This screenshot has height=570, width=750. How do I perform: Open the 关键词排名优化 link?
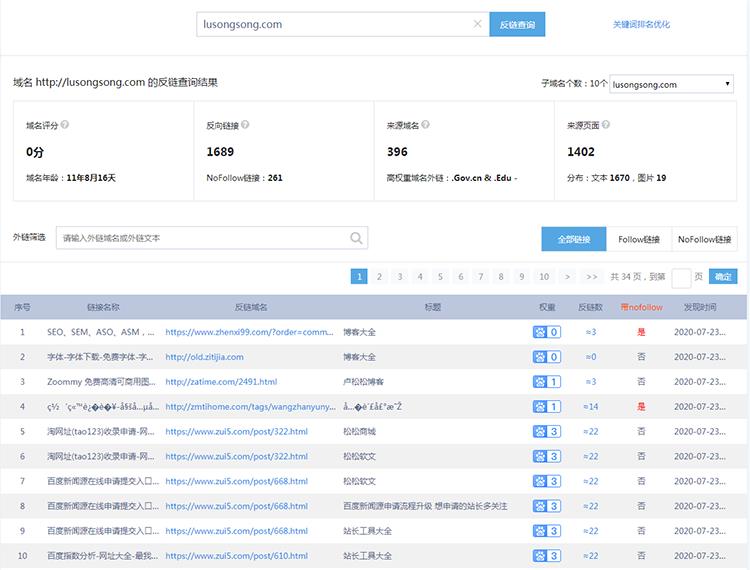pyautogui.click(x=641, y=24)
